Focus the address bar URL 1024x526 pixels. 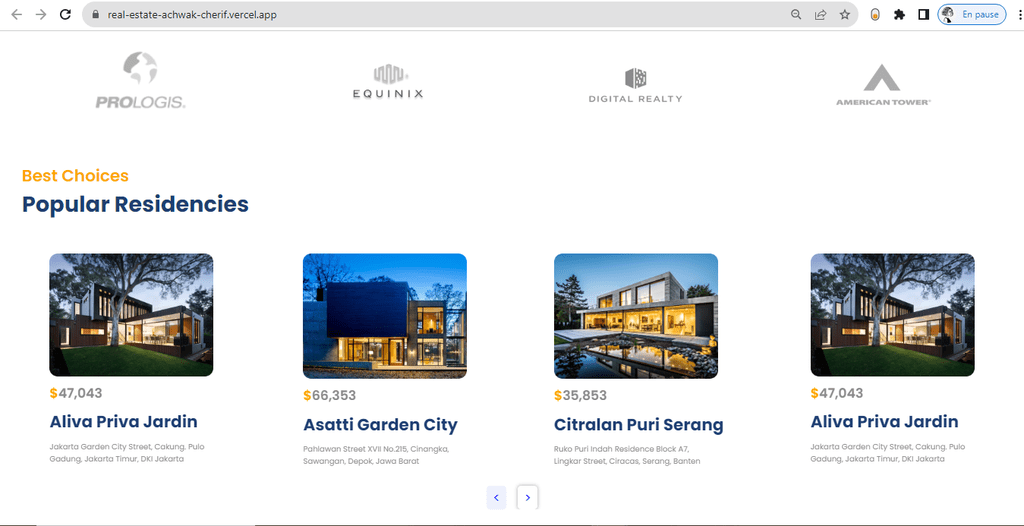coord(192,14)
